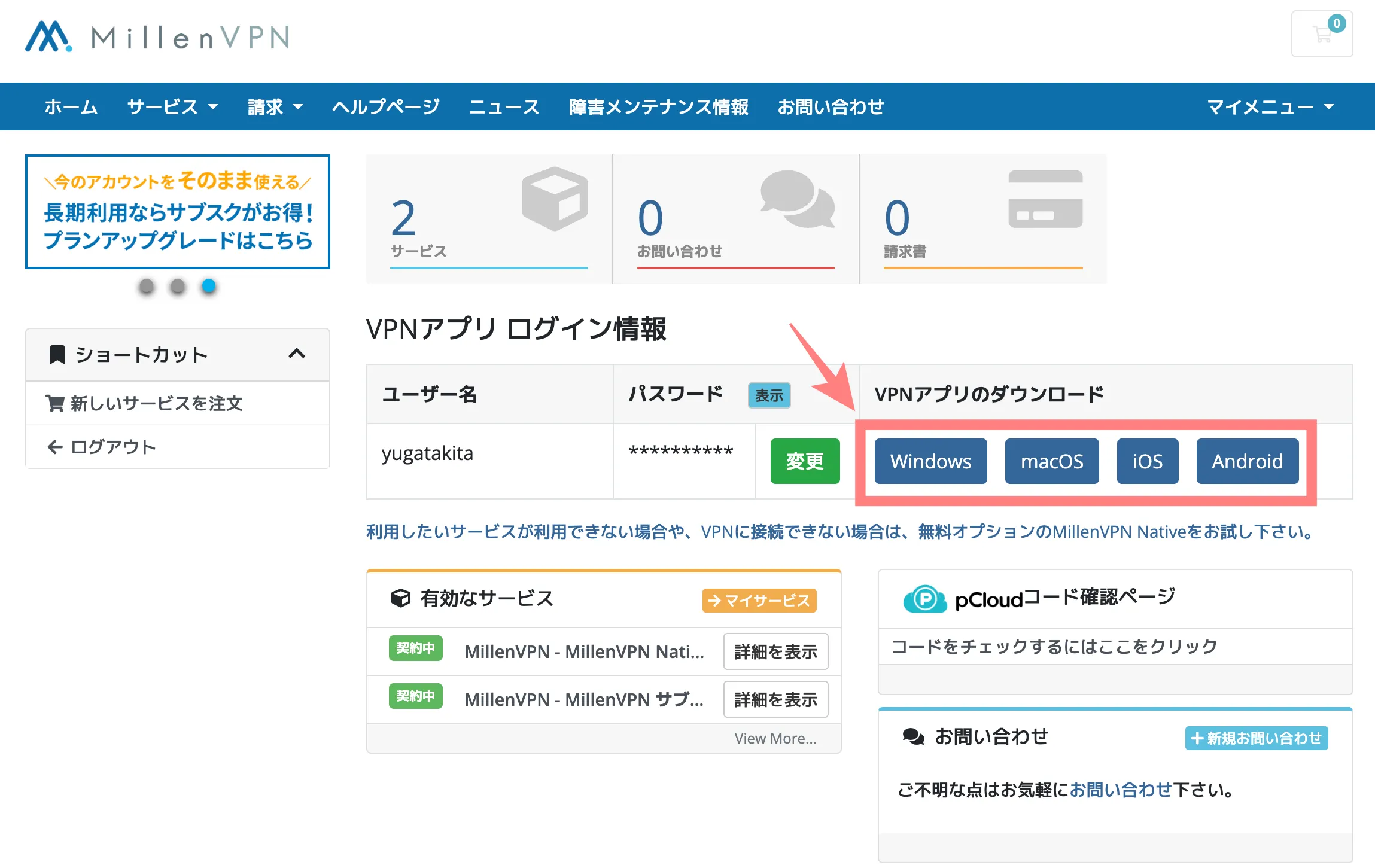Select ホーム in the navigation bar
Viewport: 1375px width, 868px height.
(71, 107)
